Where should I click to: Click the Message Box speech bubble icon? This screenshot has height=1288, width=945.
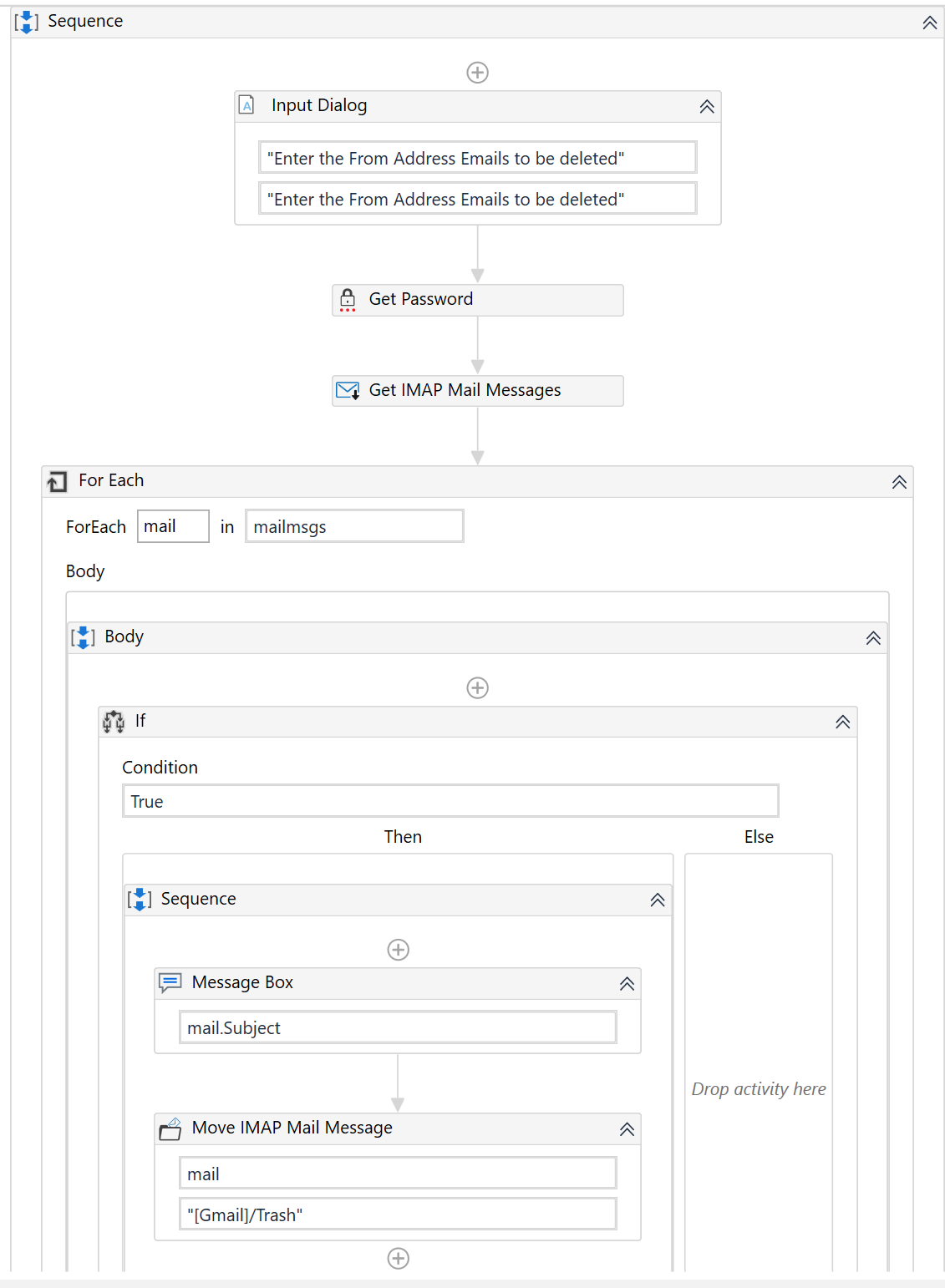coord(170,982)
